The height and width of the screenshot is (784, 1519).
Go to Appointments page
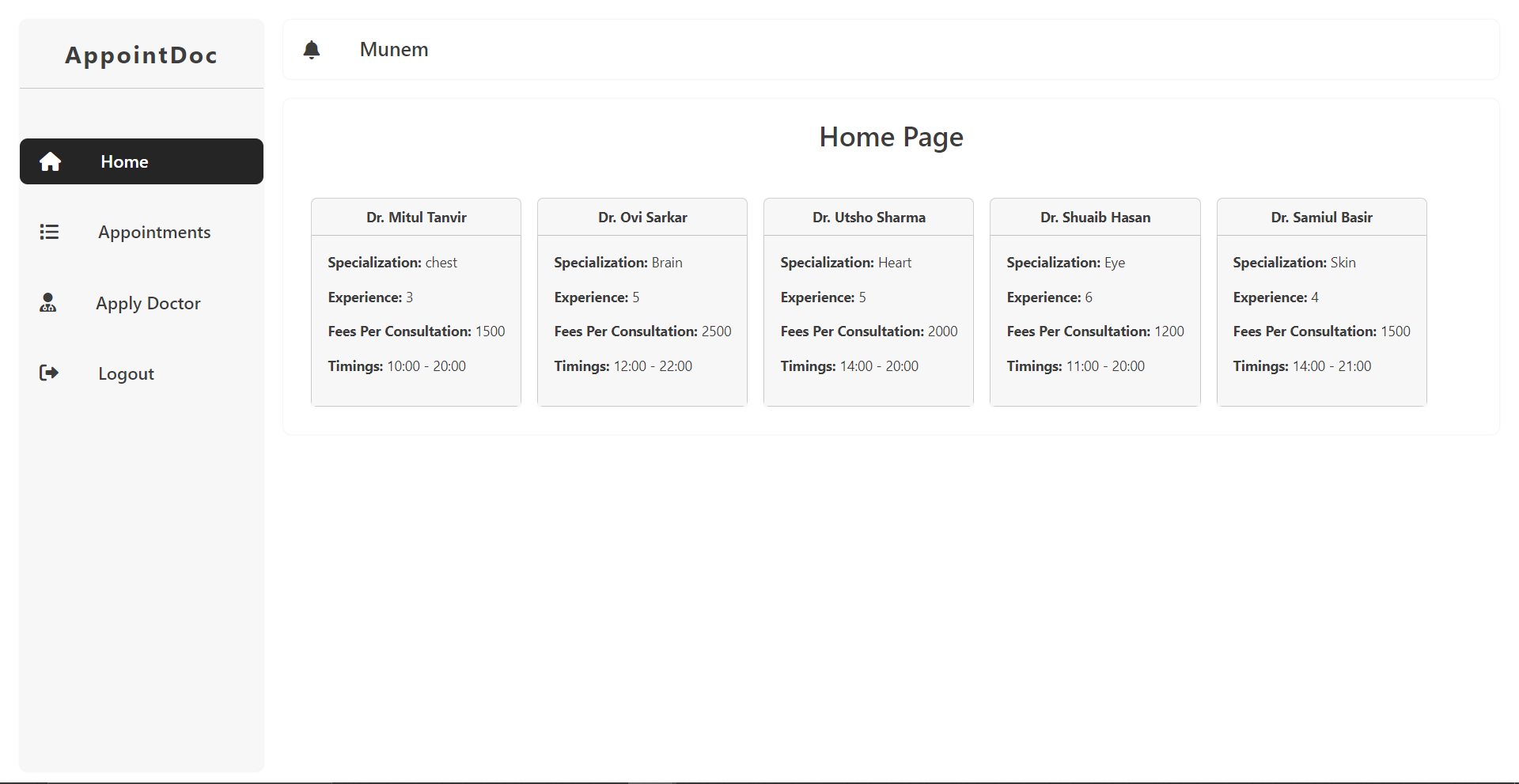pos(154,232)
